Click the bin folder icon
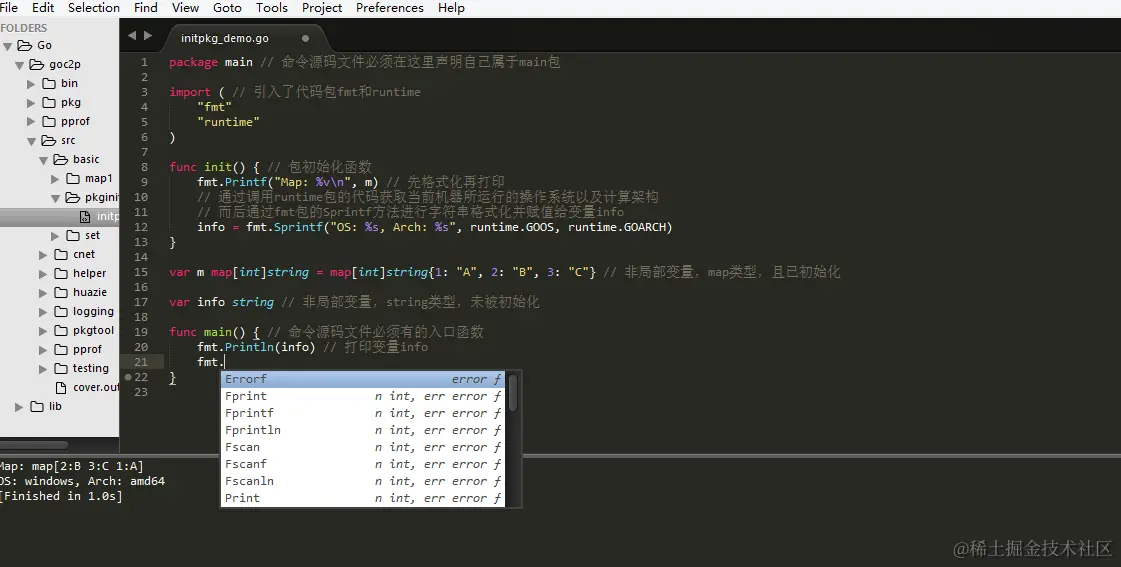 coord(49,84)
